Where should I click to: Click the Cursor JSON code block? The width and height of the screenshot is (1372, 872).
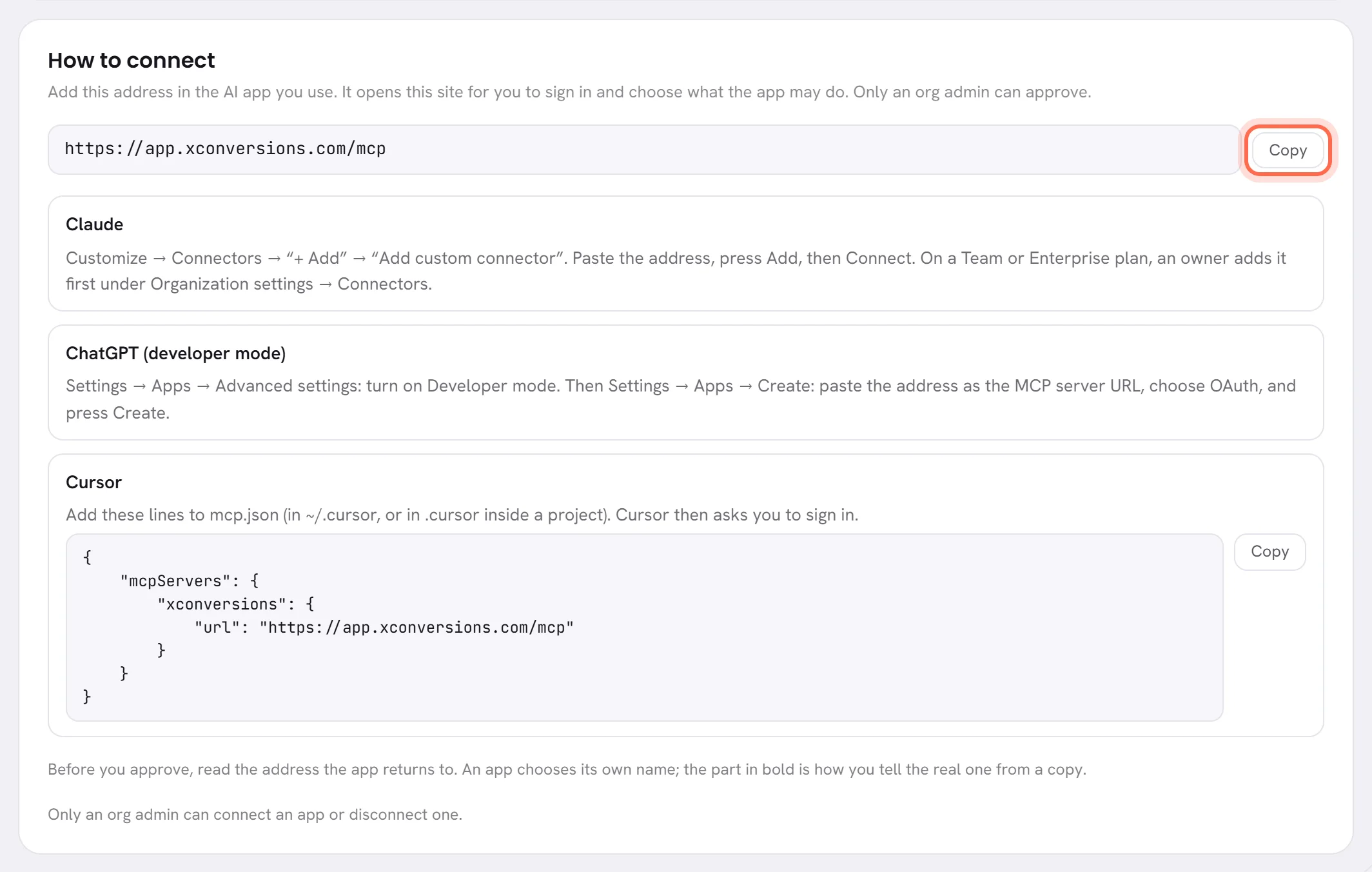(x=644, y=627)
